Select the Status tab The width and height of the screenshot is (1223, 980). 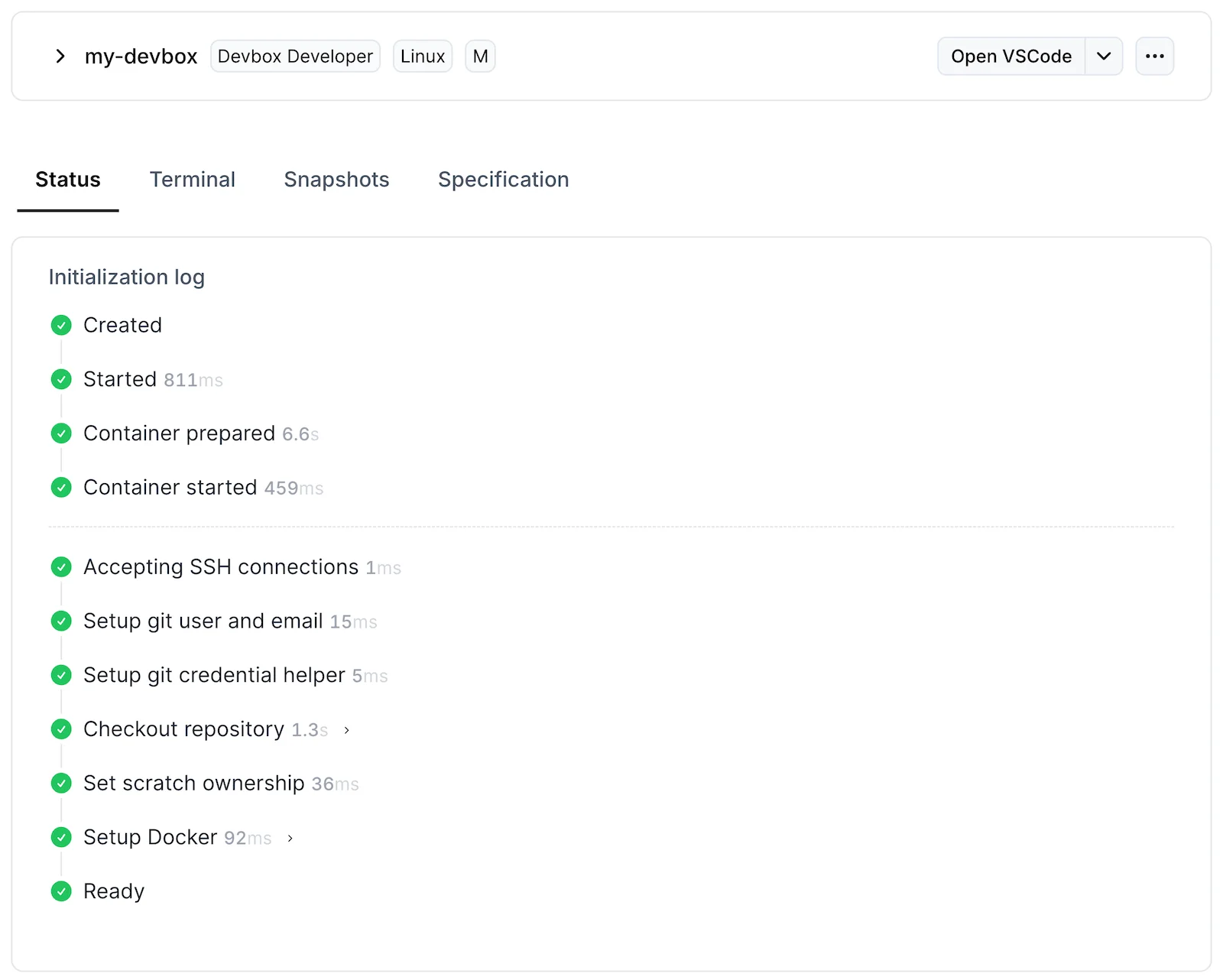pyautogui.click(x=68, y=180)
